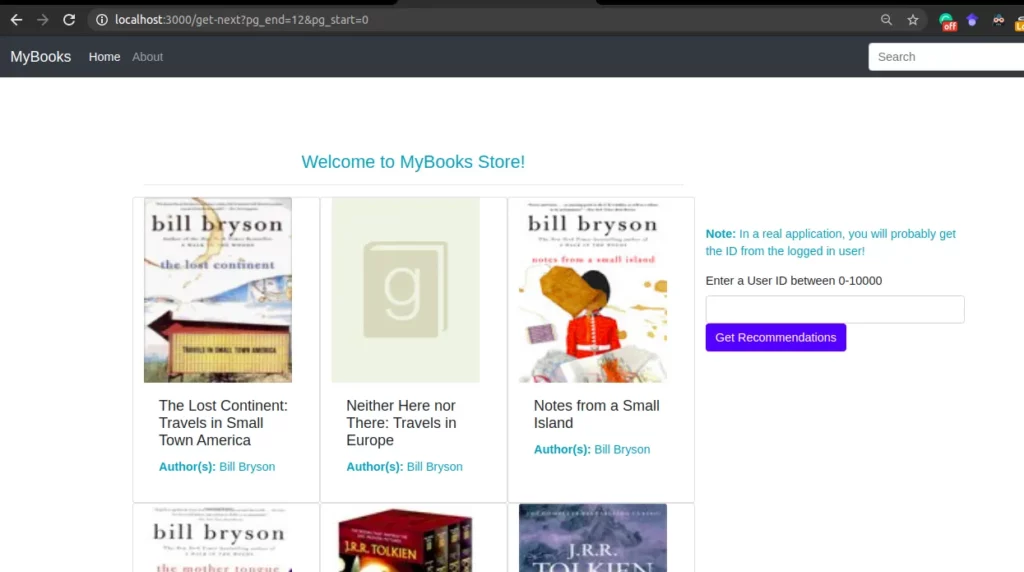Screen dimensions: 1024x572
Task: Open the MyBooks brand link
Action: (40, 57)
